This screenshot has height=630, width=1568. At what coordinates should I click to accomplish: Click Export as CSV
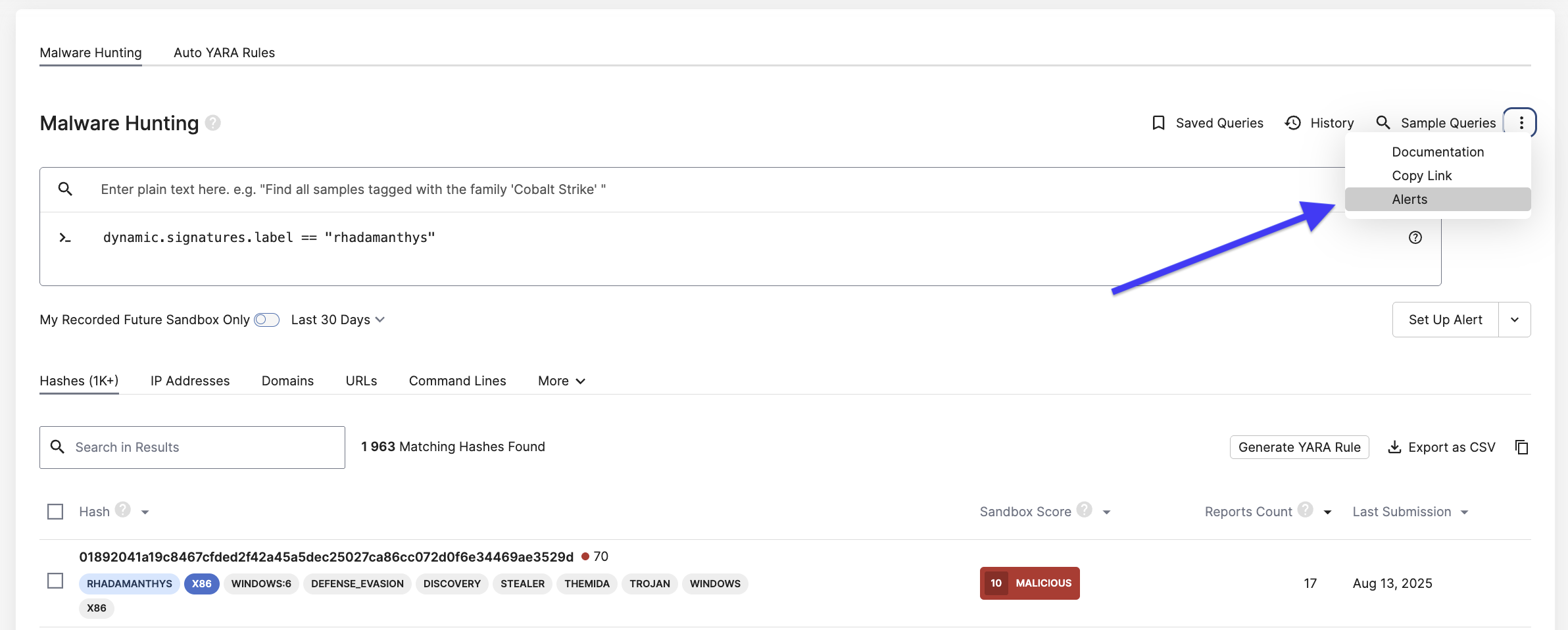pos(1442,447)
